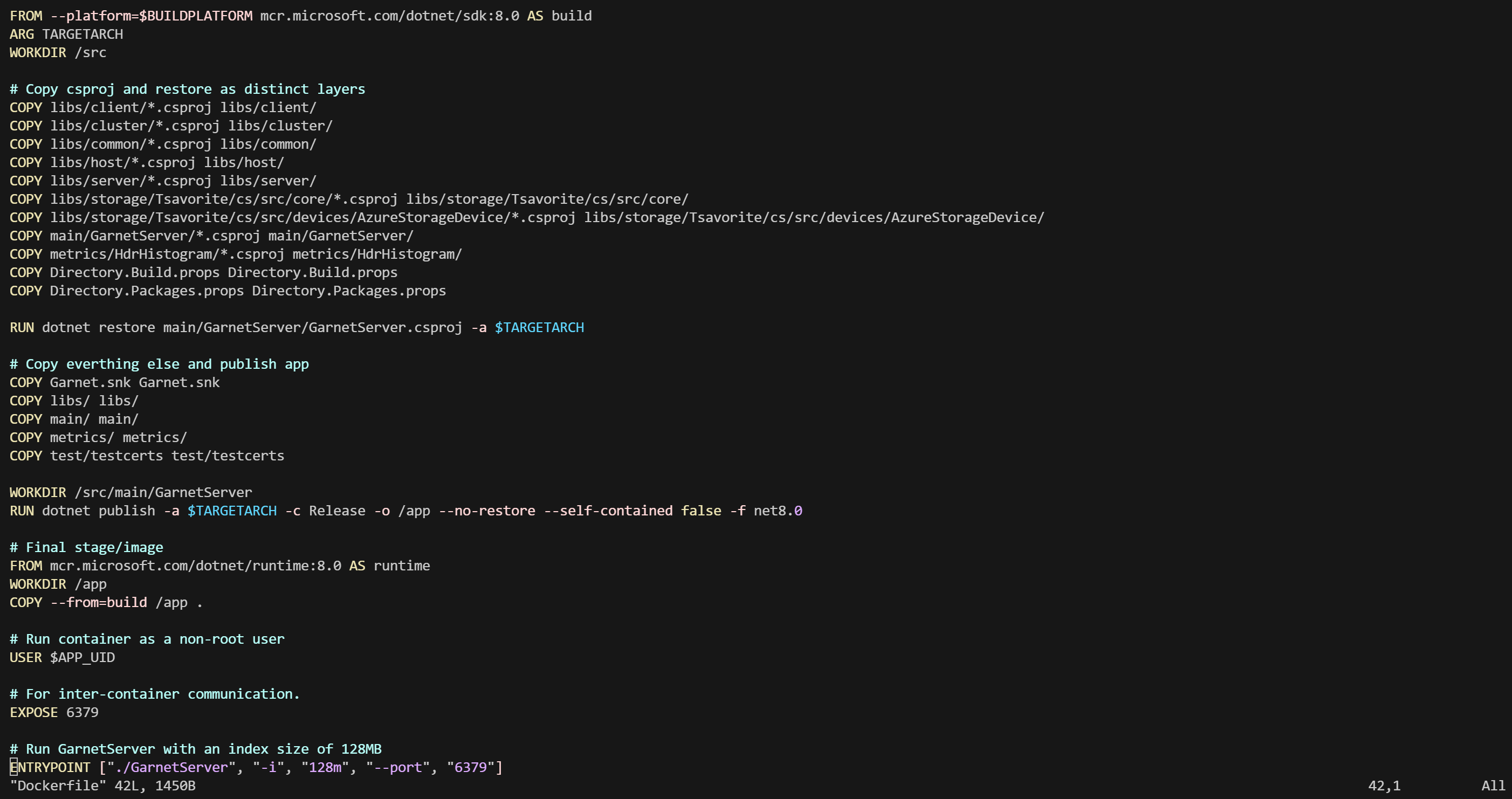Screen dimensions: 1512x799
Task: Select the COPY libs/cluster csproj line
Action: point(171,126)
